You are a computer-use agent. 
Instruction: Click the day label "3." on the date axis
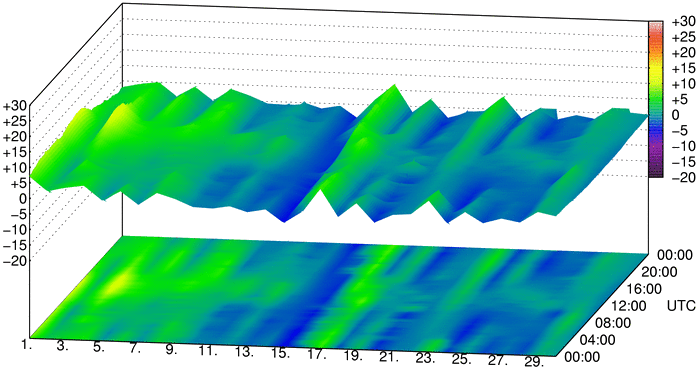click(x=63, y=346)
